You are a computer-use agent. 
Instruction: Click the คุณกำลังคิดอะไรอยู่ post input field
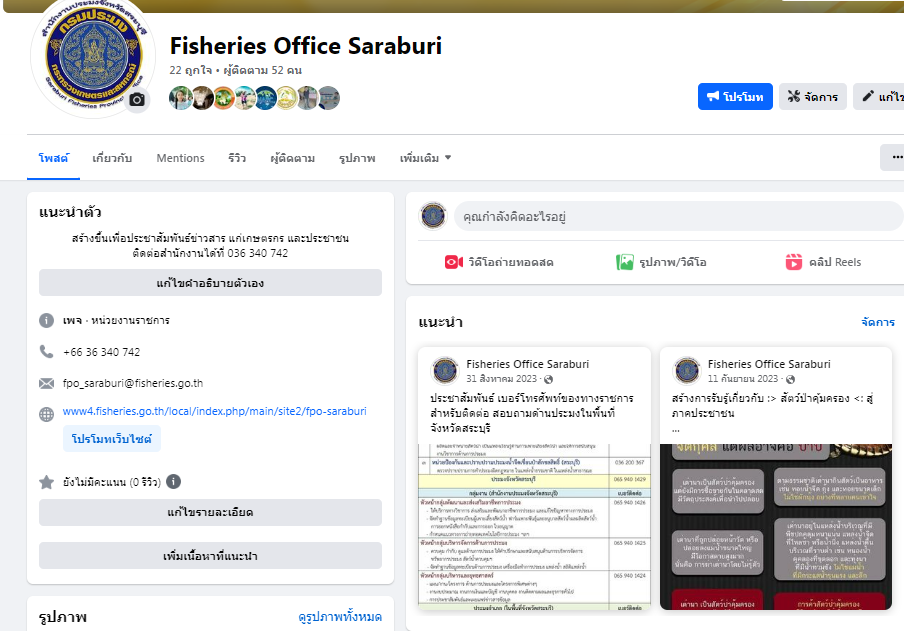click(679, 216)
